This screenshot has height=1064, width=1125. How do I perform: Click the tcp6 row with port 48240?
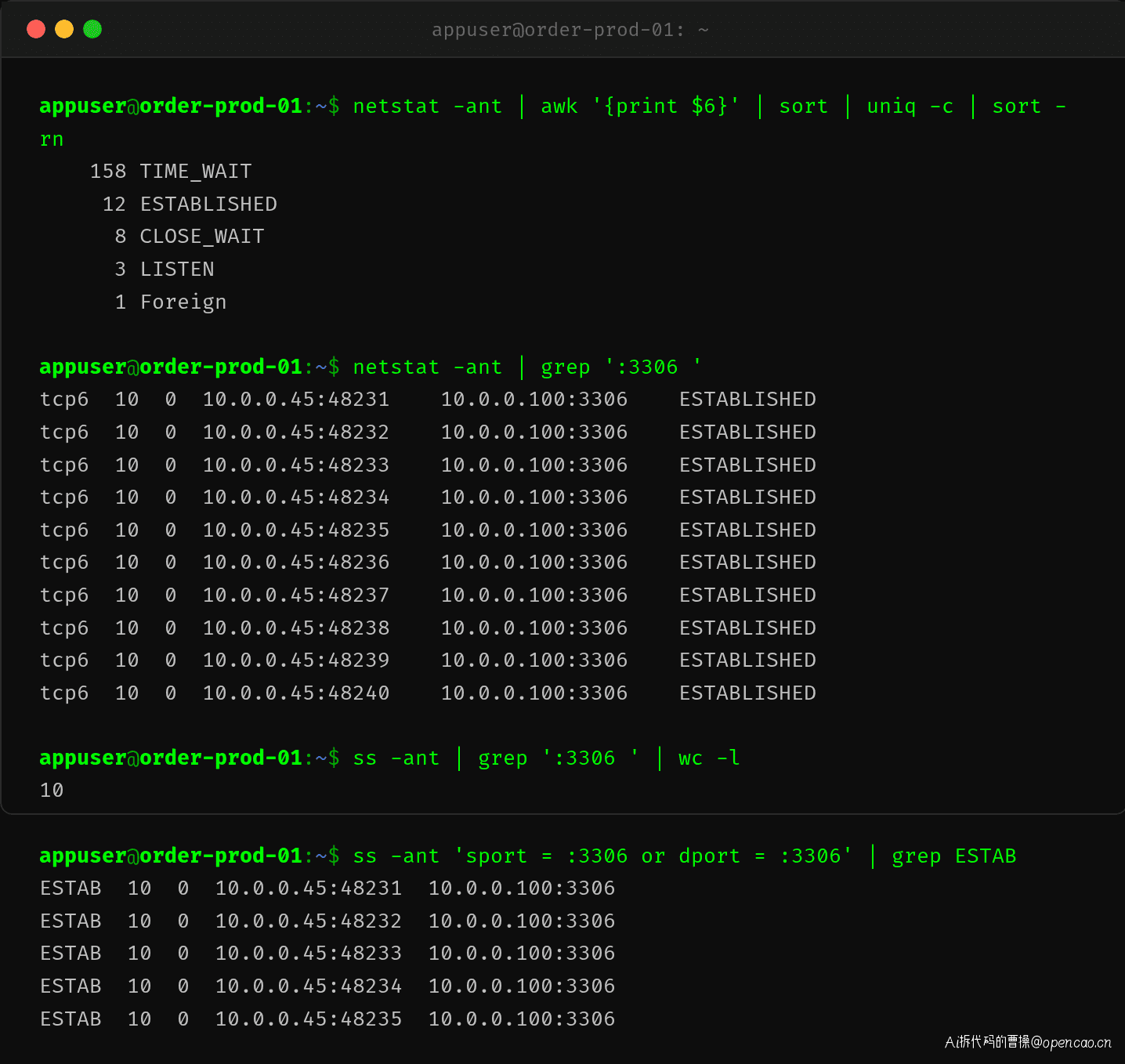point(428,693)
